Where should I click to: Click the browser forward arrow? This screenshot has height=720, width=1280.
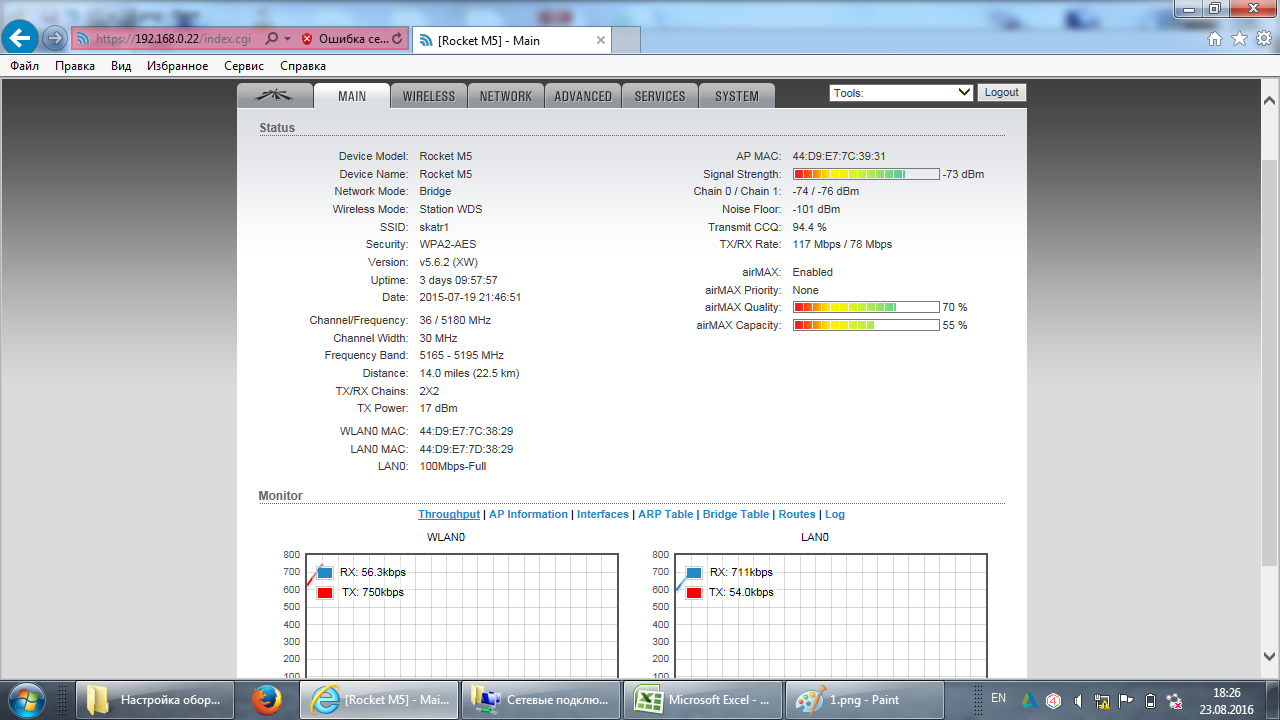pyautogui.click(x=54, y=39)
